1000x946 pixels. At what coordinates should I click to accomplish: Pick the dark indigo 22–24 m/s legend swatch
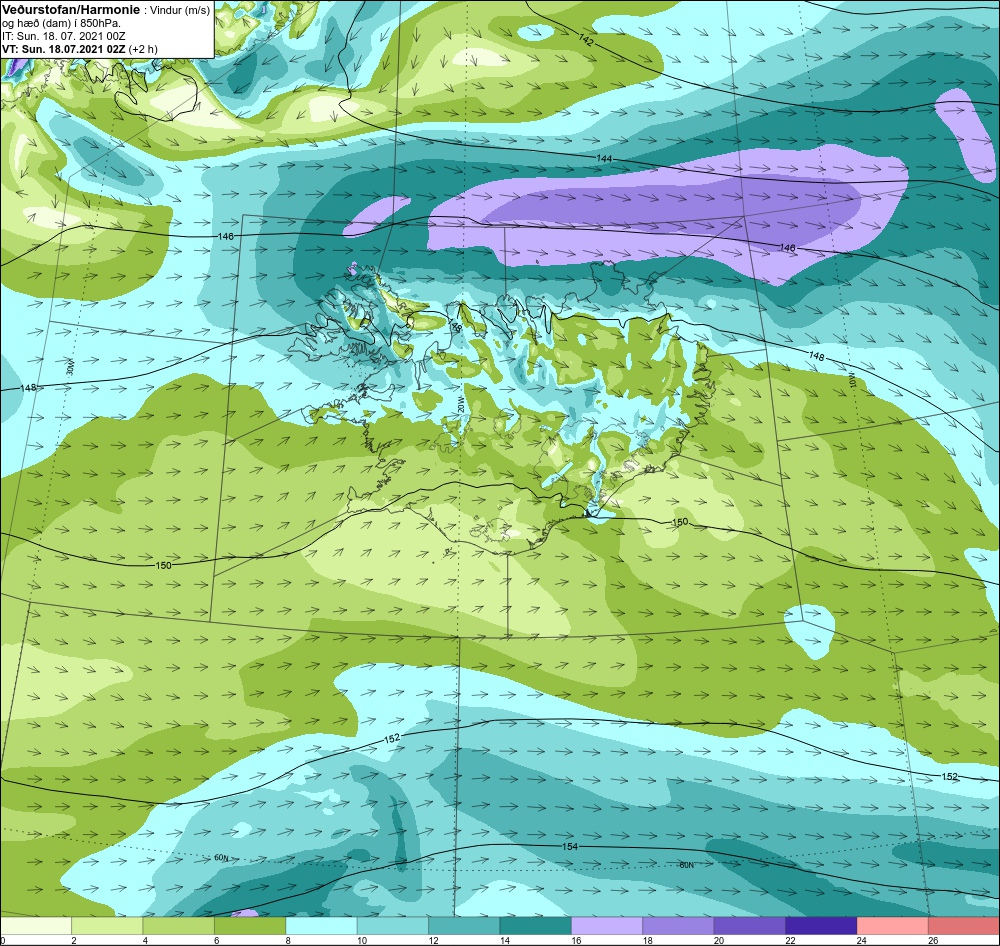pyautogui.click(x=821, y=925)
